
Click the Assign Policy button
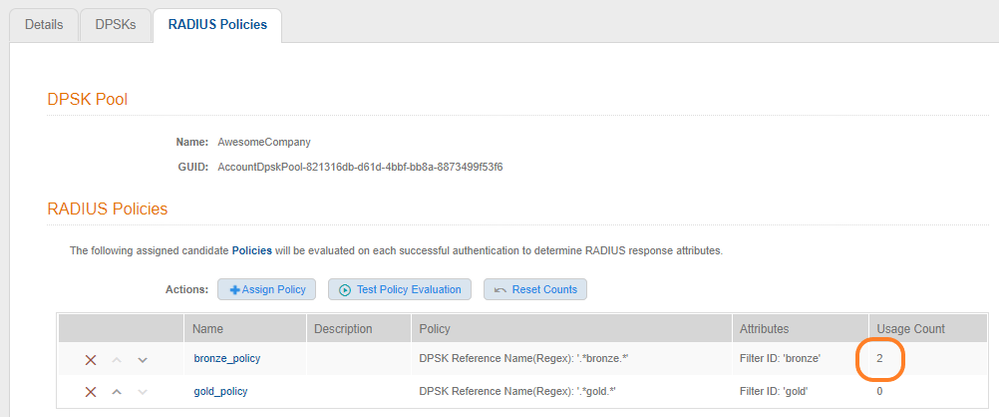point(267,289)
